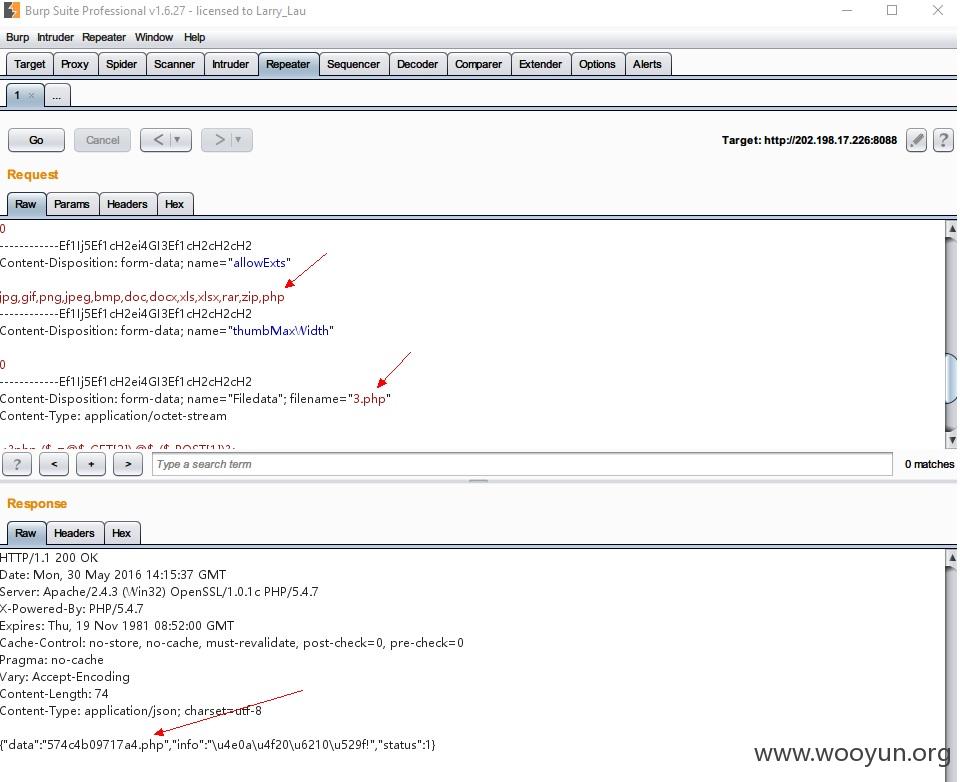
Task: Select Repeater sub-tab 1
Action: [x=18, y=96]
